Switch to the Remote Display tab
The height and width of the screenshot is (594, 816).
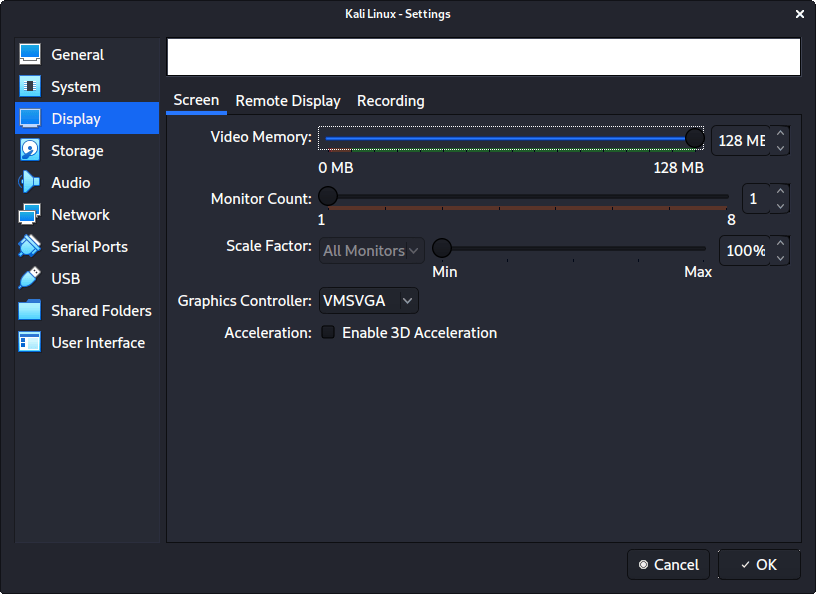tap(288, 101)
